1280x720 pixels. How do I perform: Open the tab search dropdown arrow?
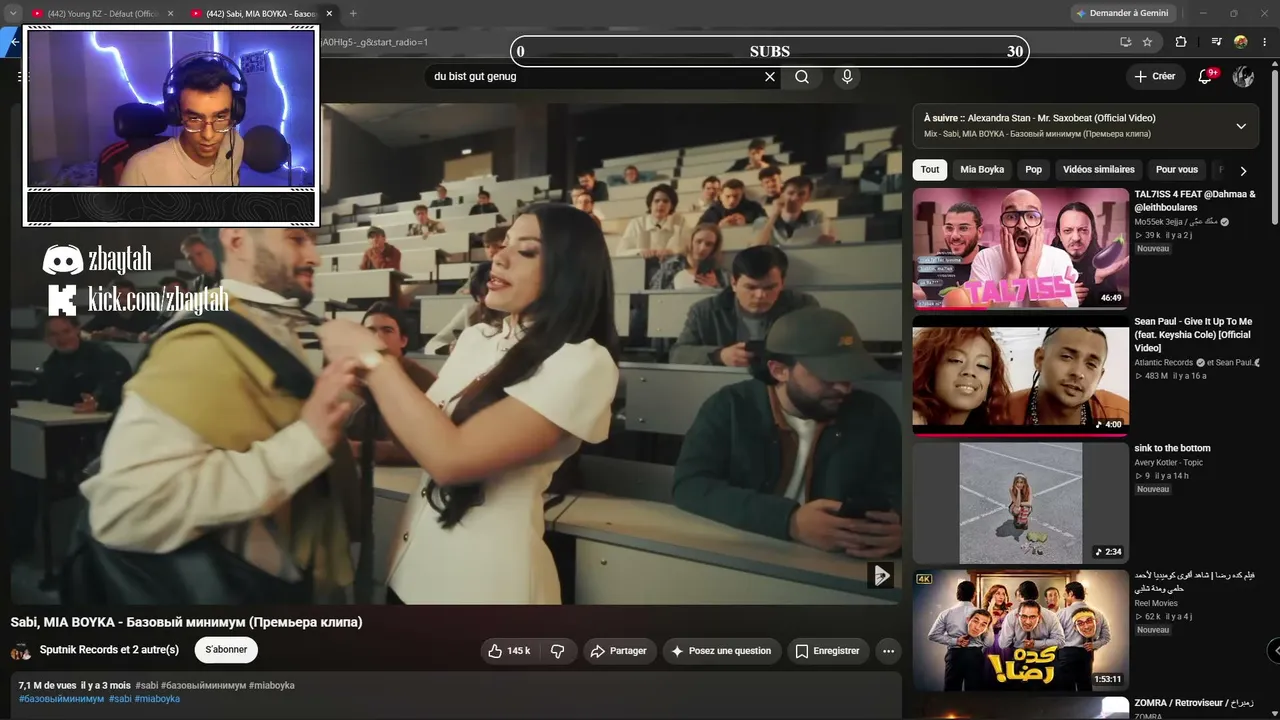13,13
